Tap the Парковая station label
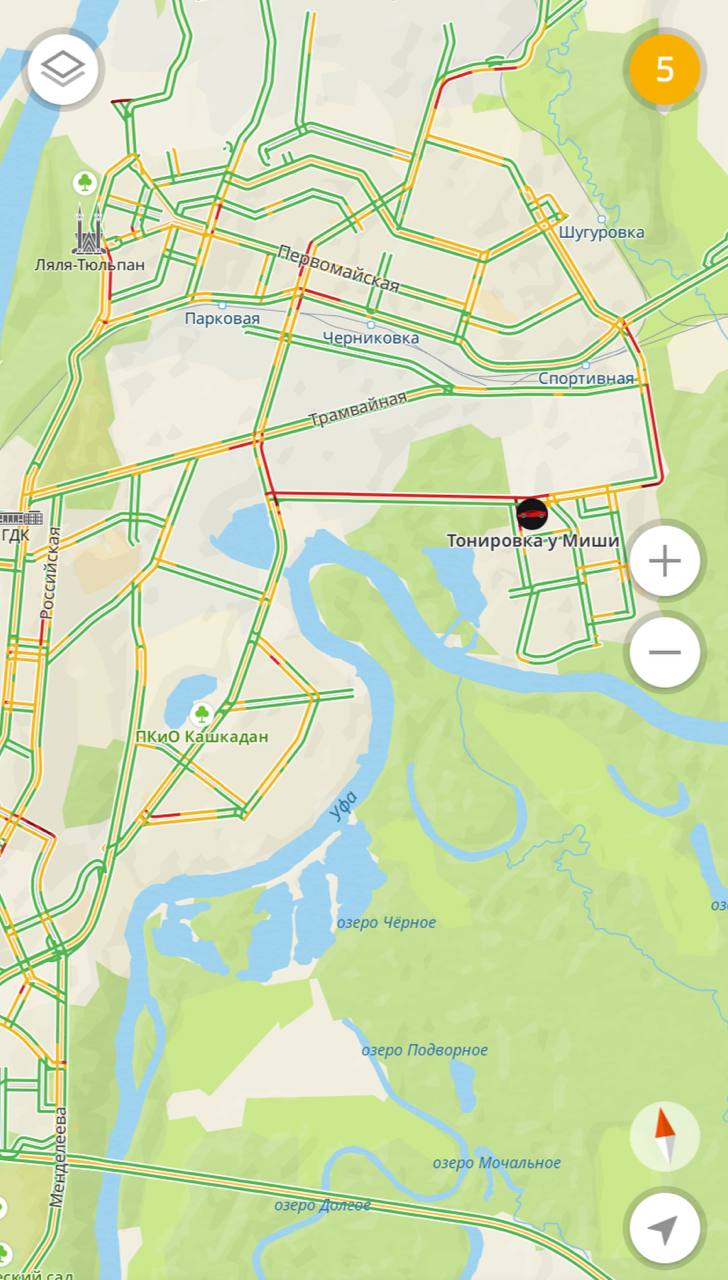 pos(222,318)
